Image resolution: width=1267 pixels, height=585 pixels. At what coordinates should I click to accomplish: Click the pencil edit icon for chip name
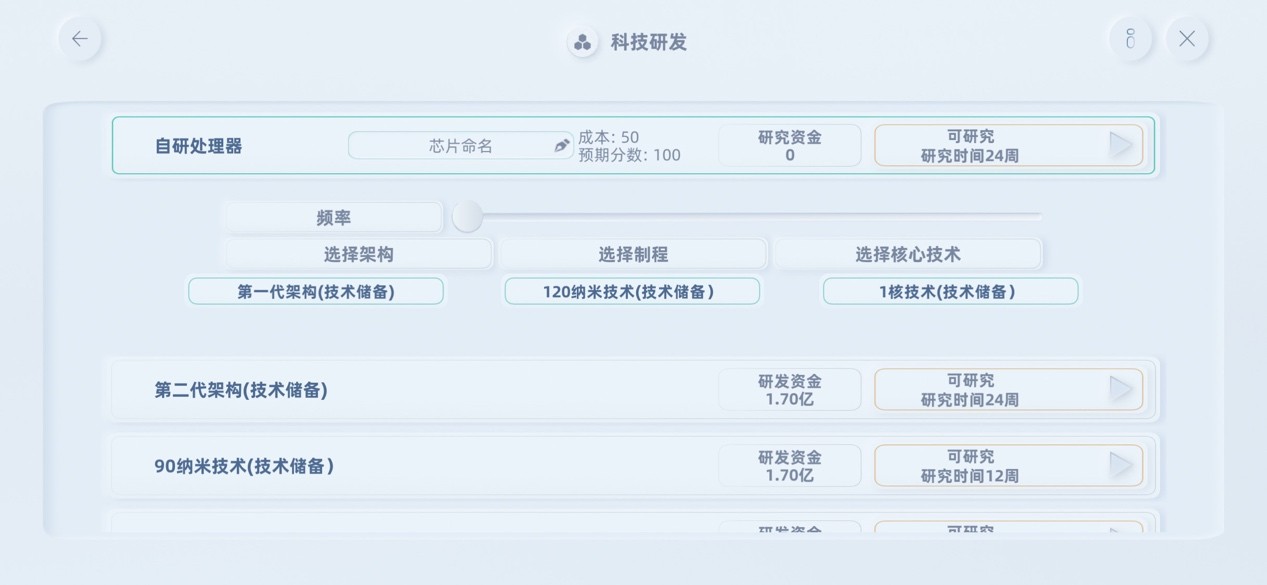(562, 146)
